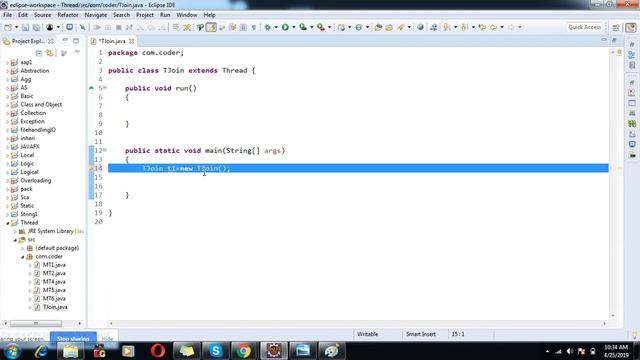The height and width of the screenshot is (360, 640).
Task: Select MT5.java in Project Explorer
Action: (x=54, y=291)
